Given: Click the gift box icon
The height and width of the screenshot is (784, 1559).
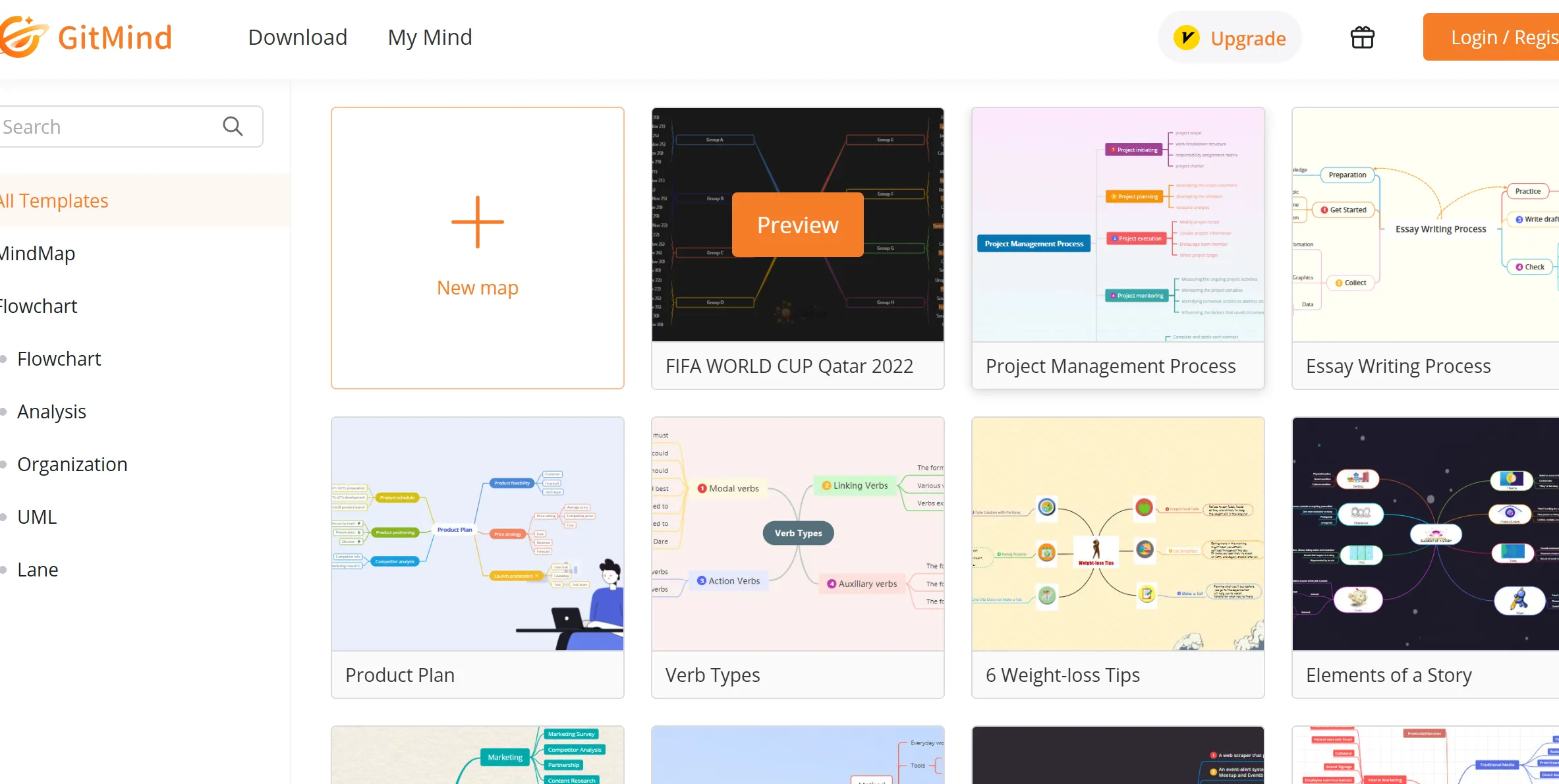Looking at the screenshot, I should pos(1362,38).
